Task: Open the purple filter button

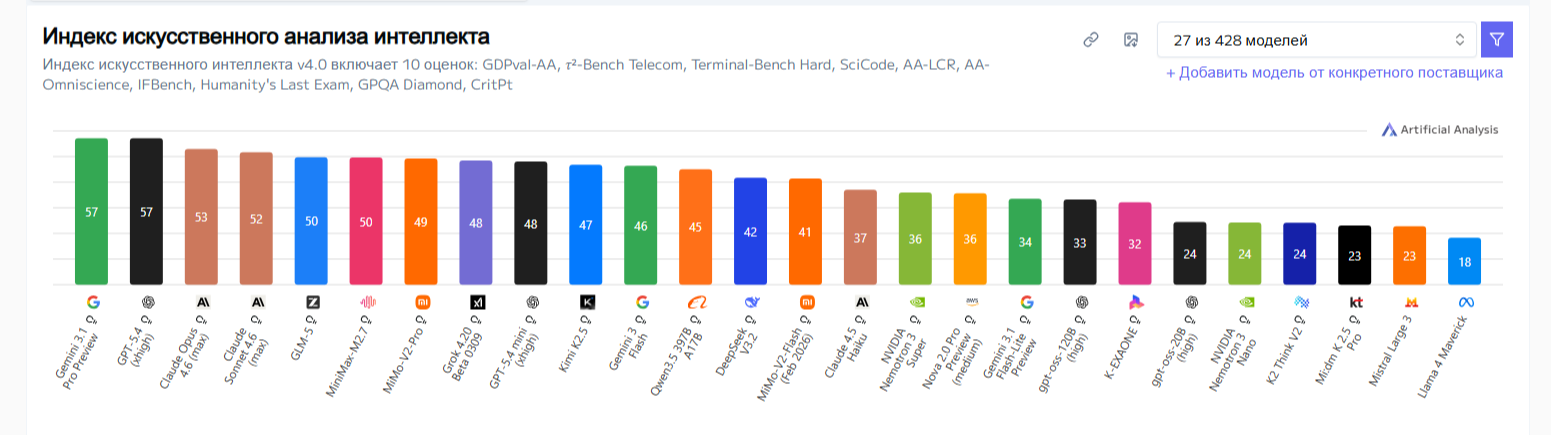Action: (1496, 40)
